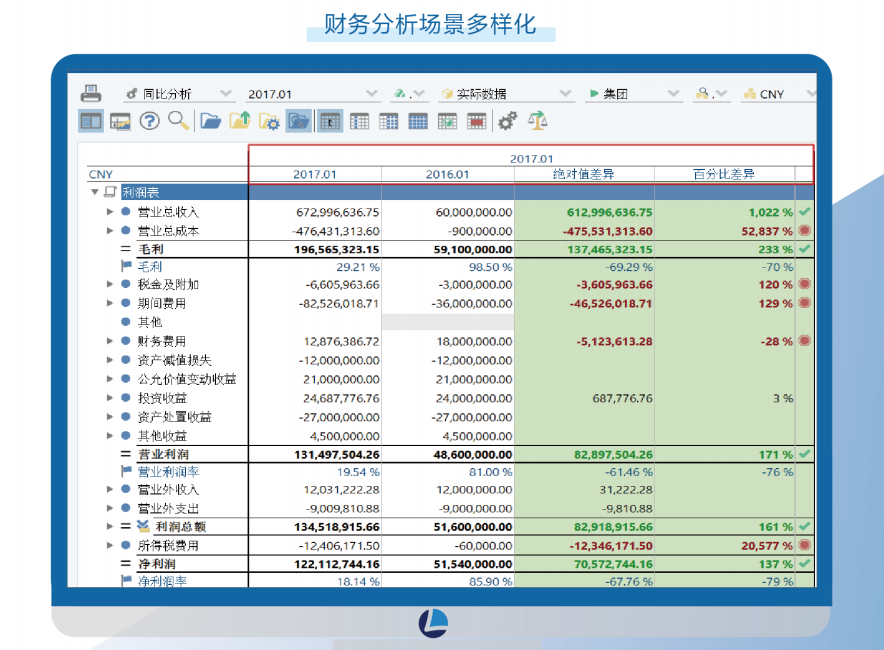Viewport: 884px width, 650px height.
Task: Click the magnifying glass search icon
Action: pos(179,121)
